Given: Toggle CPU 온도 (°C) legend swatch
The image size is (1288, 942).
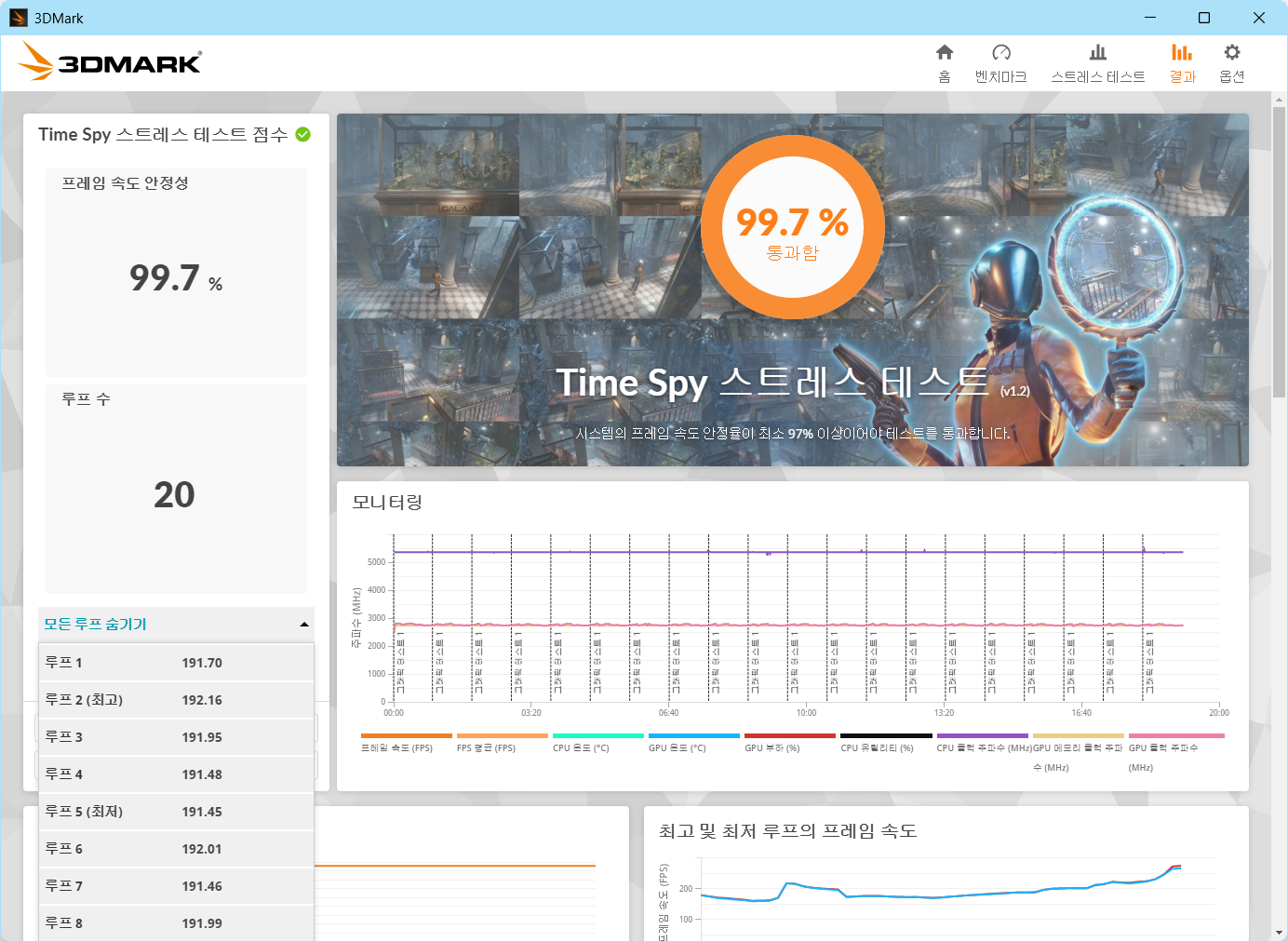Looking at the screenshot, I should pyautogui.click(x=598, y=735).
